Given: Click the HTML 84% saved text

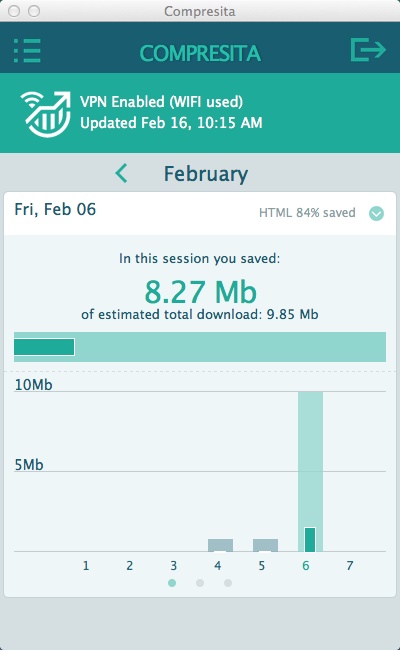Looking at the screenshot, I should tap(307, 213).
